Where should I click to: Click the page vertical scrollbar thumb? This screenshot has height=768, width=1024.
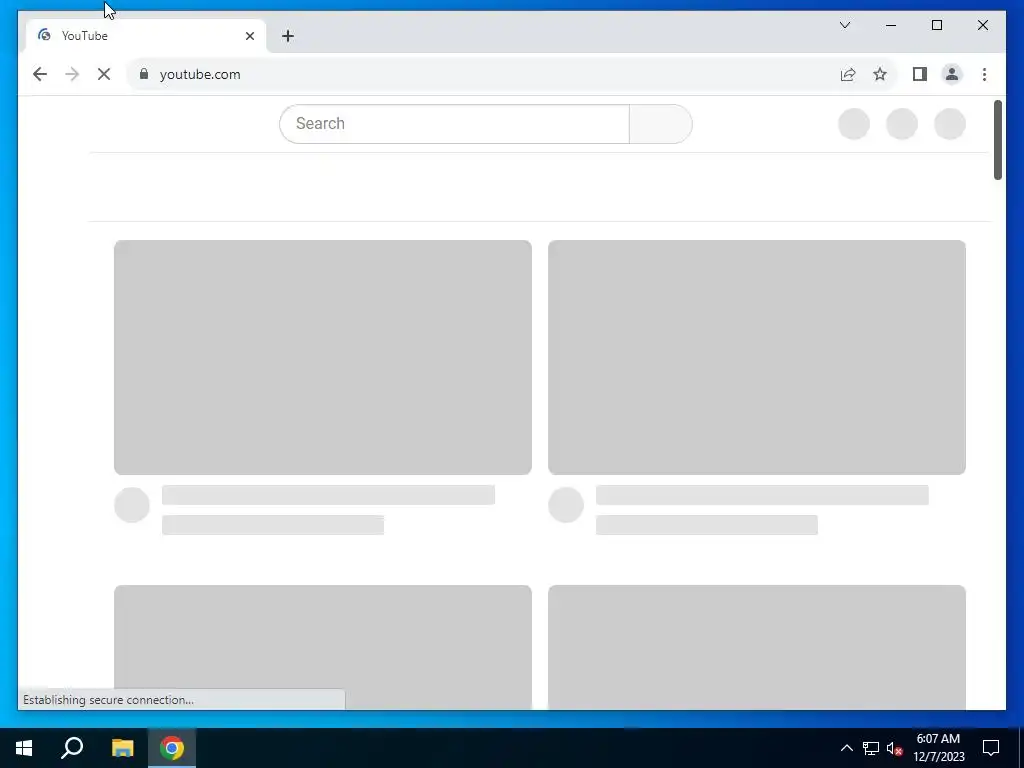997,140
